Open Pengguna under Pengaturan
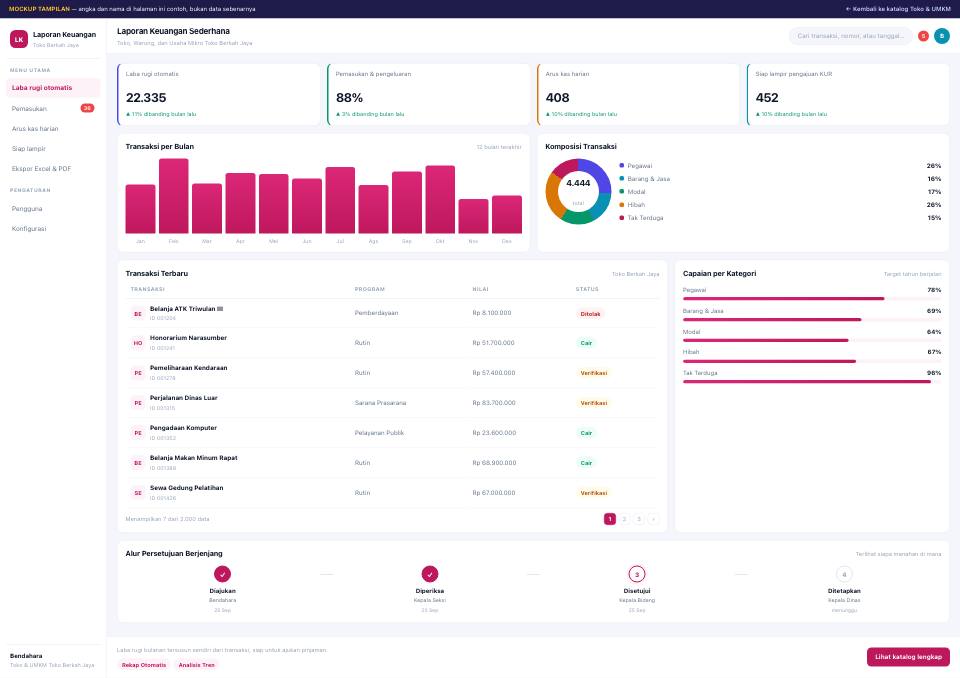Screen dimensions: 960x678 tap(53, 209)
